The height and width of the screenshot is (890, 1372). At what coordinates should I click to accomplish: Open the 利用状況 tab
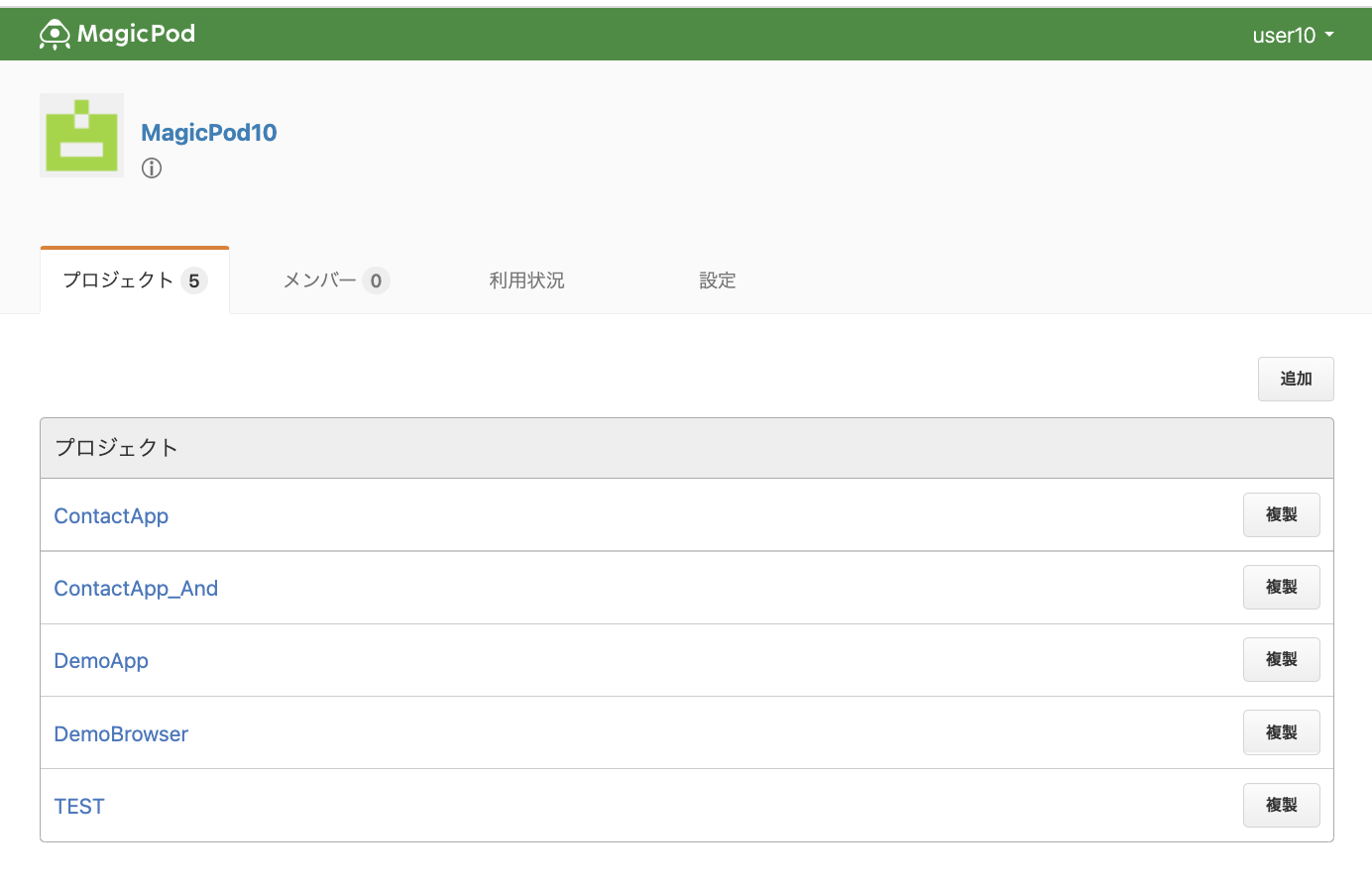(526, 280)
